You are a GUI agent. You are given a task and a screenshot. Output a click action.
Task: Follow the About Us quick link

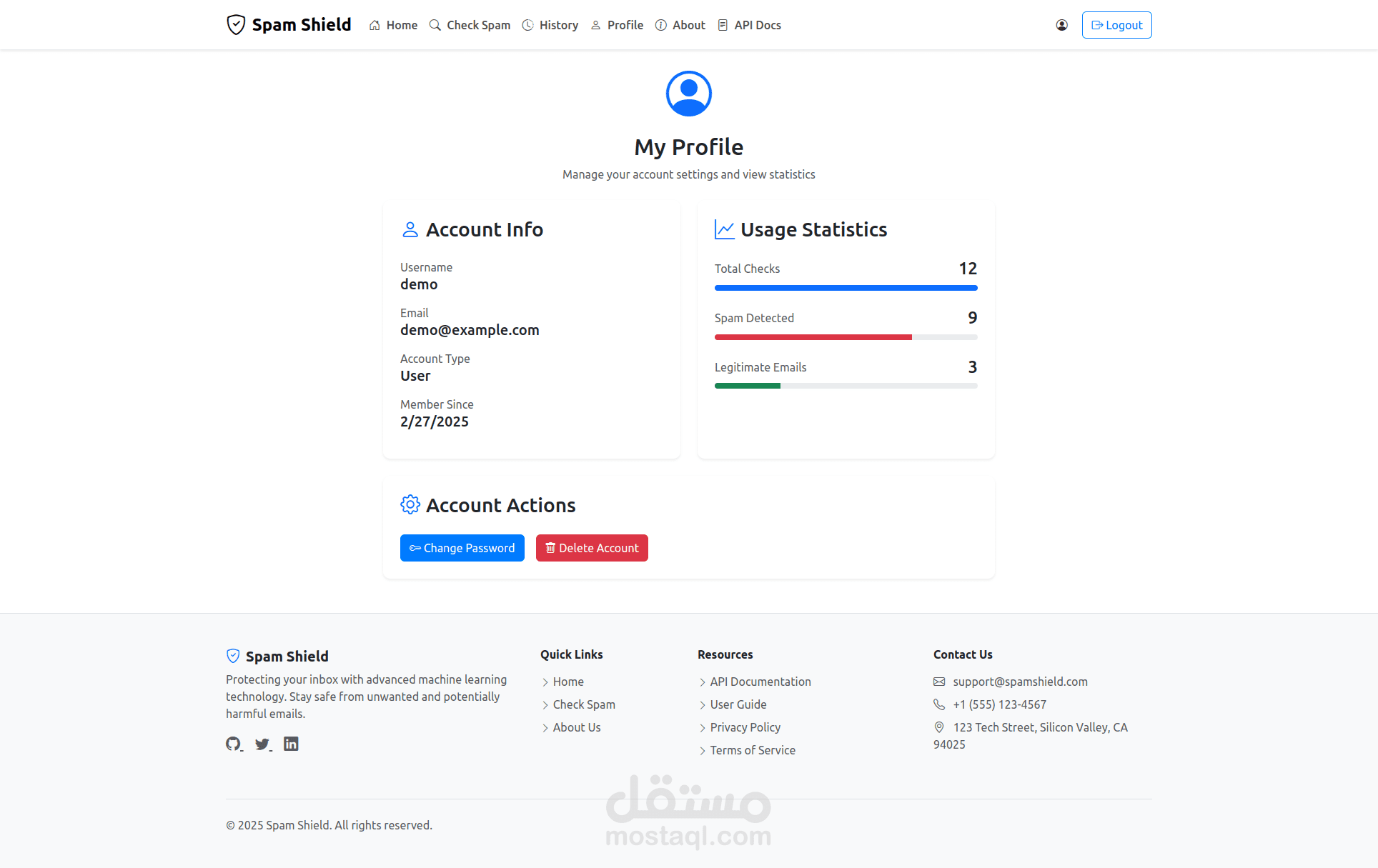point(576,727)
